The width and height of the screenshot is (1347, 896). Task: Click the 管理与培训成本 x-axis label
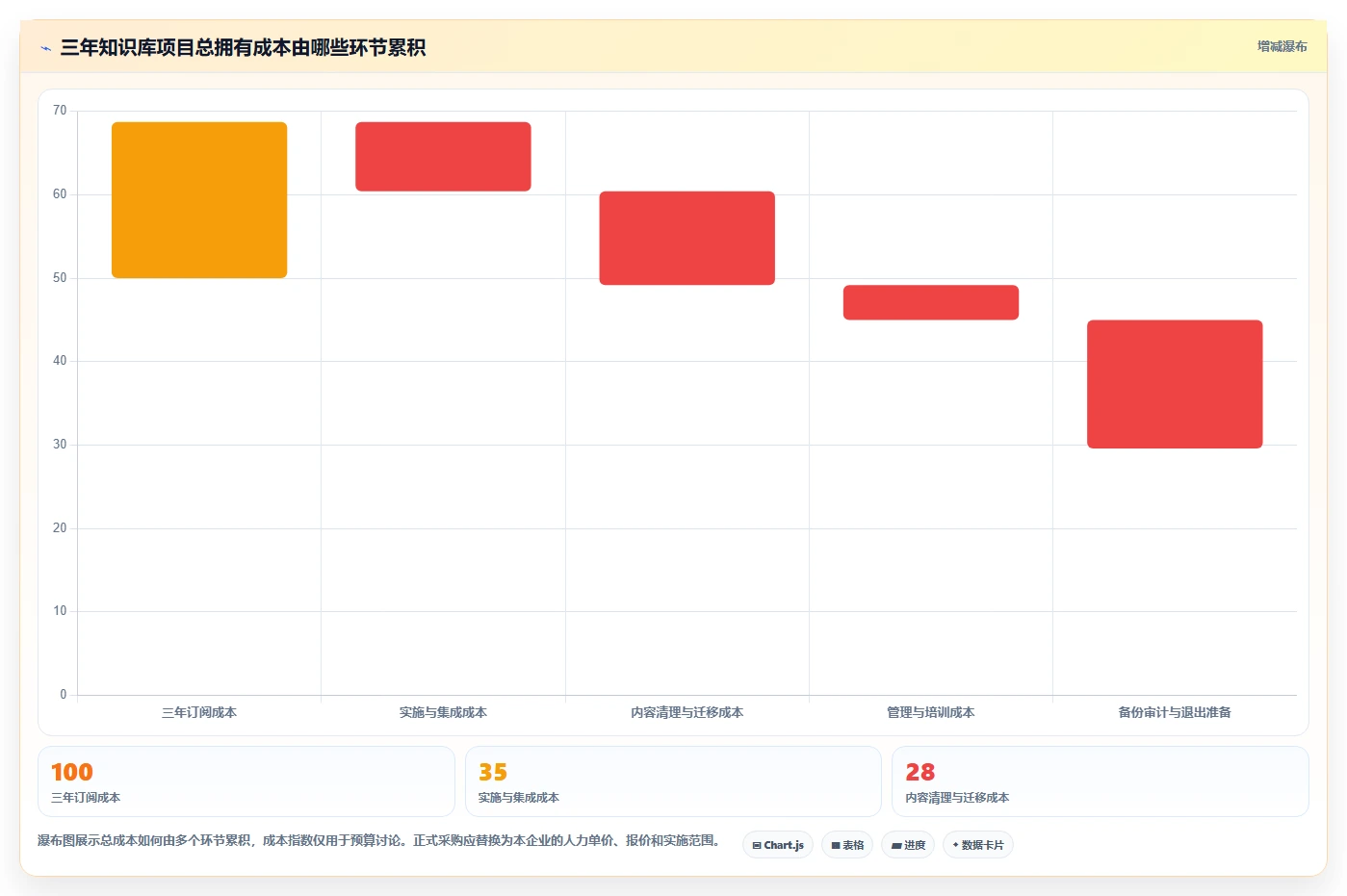coord(931,712)
